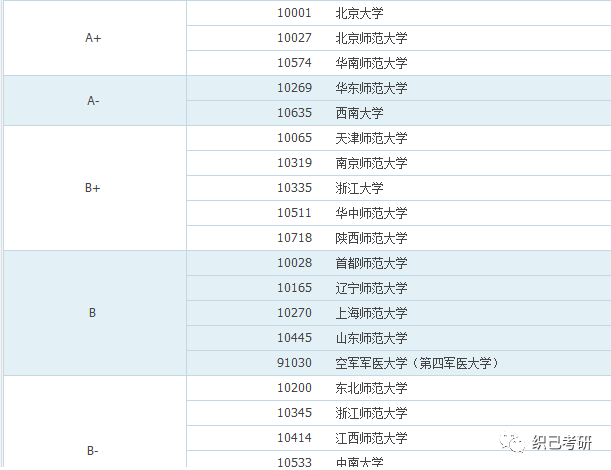Click the A+ grade cell
611x470 pixels.
(x=95, y=38)
